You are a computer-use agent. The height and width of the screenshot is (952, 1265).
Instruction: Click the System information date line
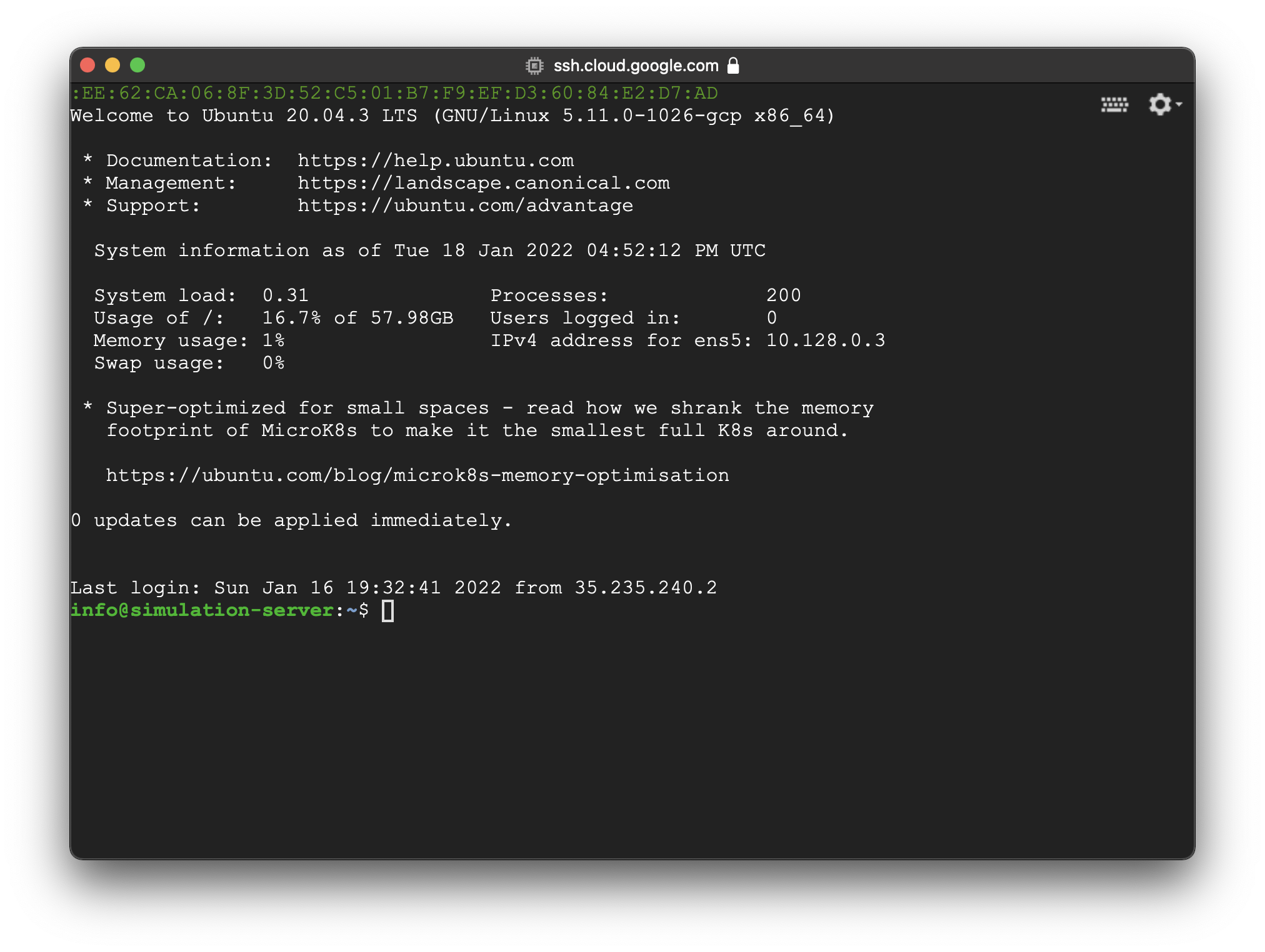tap(430, 250)
